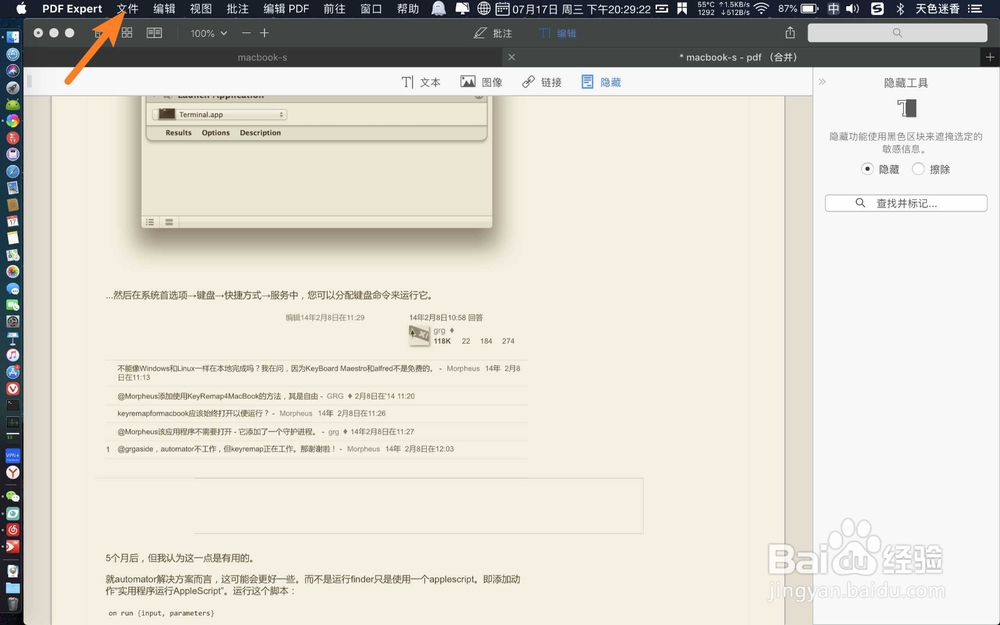This screenshot has width=1000, height=625.
Task: Open the 100% zoom level dropdown
Action: coord(209,33)
